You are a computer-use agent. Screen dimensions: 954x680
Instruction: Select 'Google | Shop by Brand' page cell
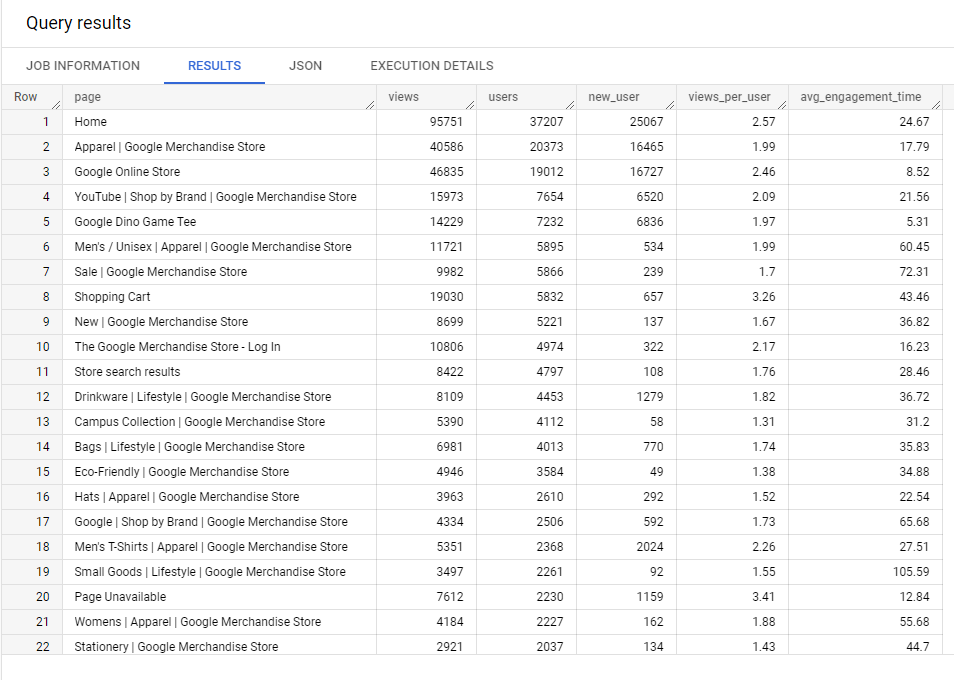220,521
